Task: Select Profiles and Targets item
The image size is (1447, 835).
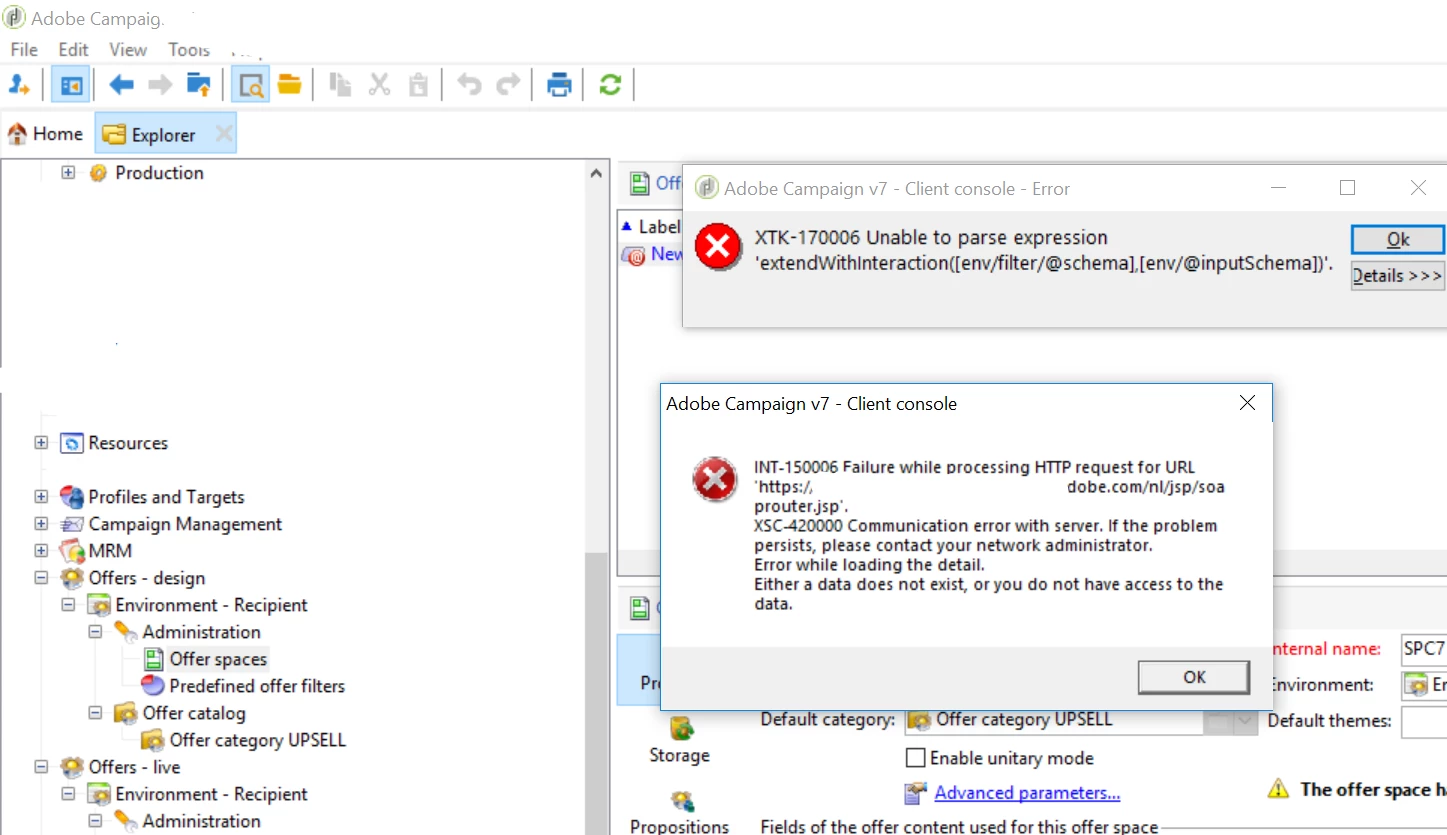Action: click(166, 496)
